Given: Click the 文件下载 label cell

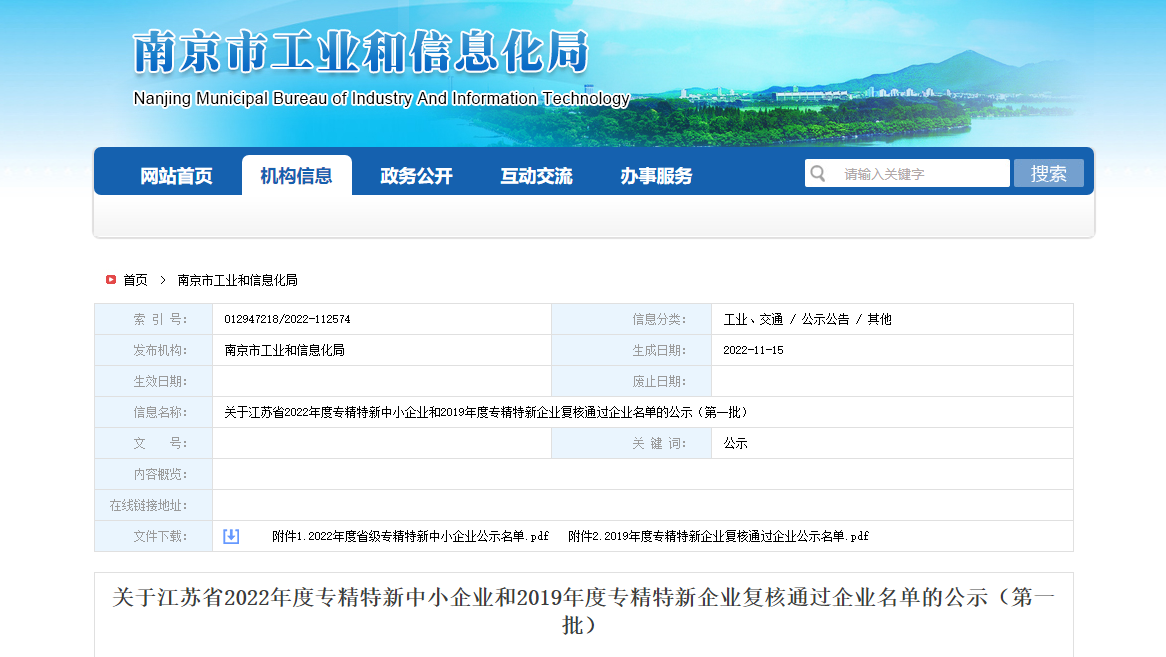Looking at the screenshot, I should coord(154,536).
